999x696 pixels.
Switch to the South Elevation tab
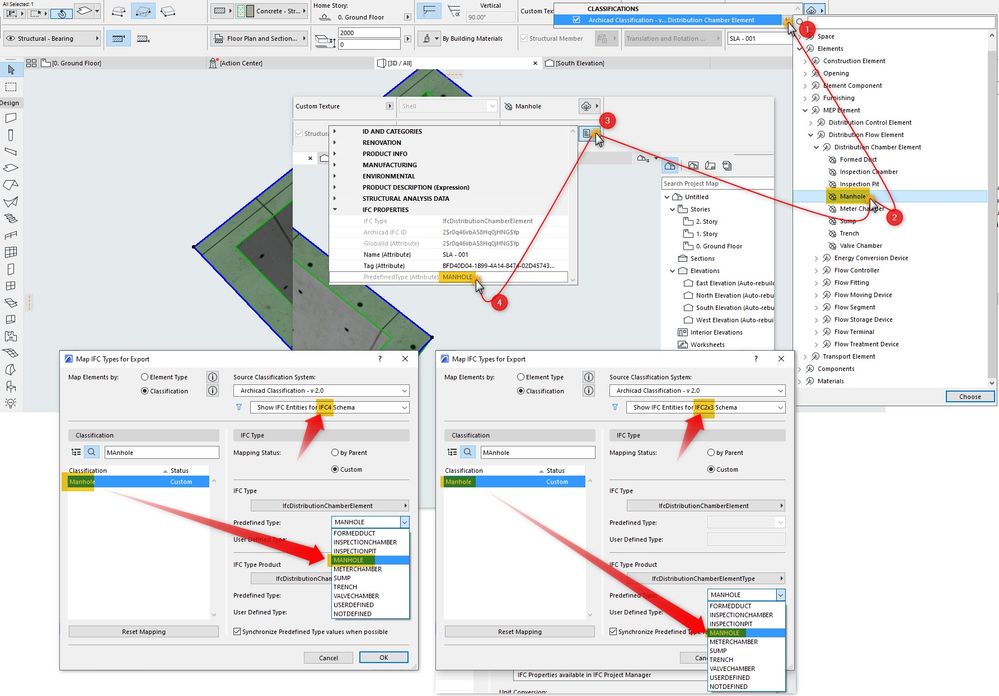(575, 63)
